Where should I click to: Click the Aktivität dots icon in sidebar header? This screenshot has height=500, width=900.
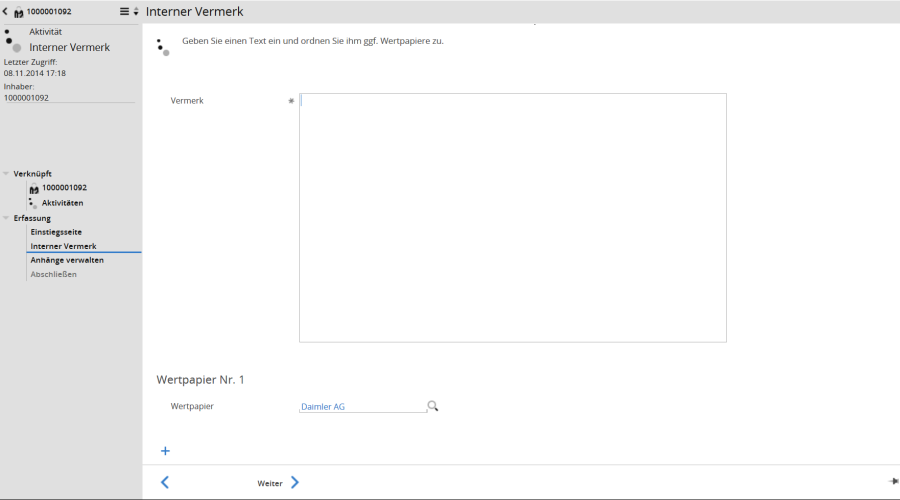[12, 40]
